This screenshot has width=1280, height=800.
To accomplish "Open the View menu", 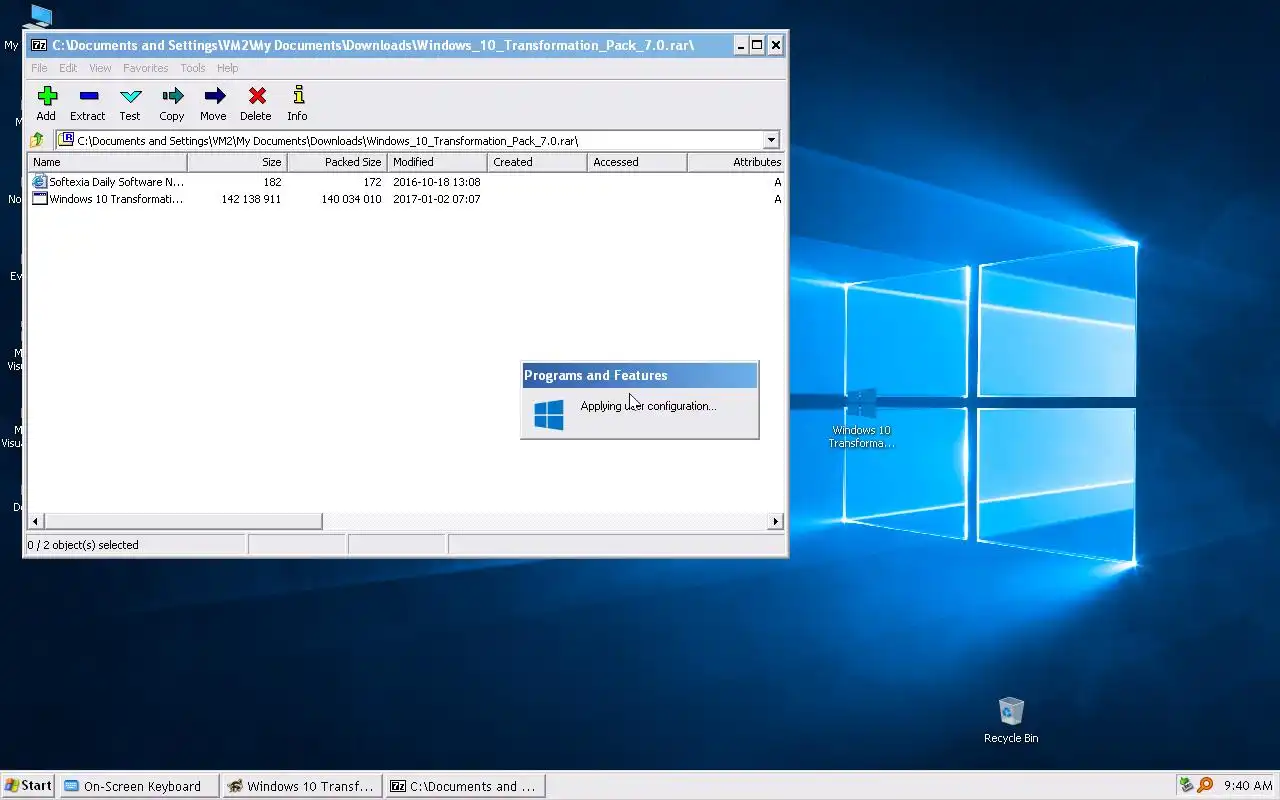I will 100,68.
